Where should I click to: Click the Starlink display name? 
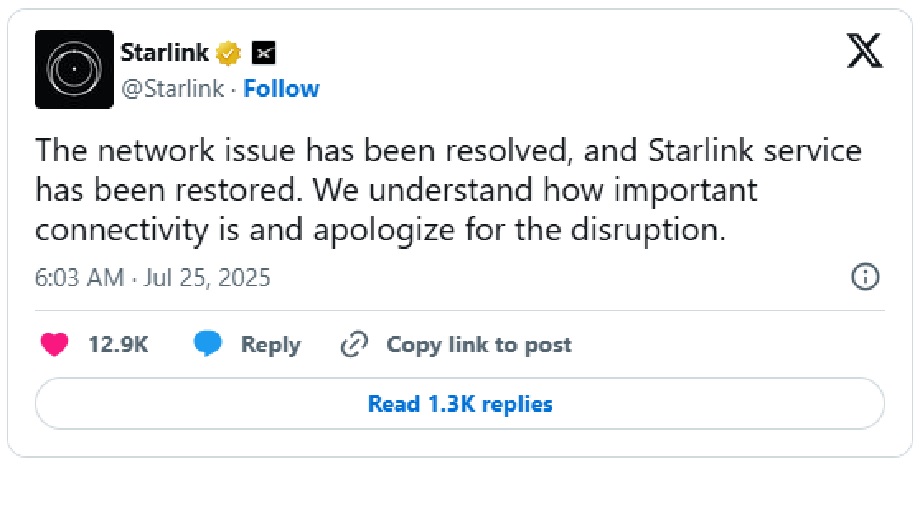[165, 52]
